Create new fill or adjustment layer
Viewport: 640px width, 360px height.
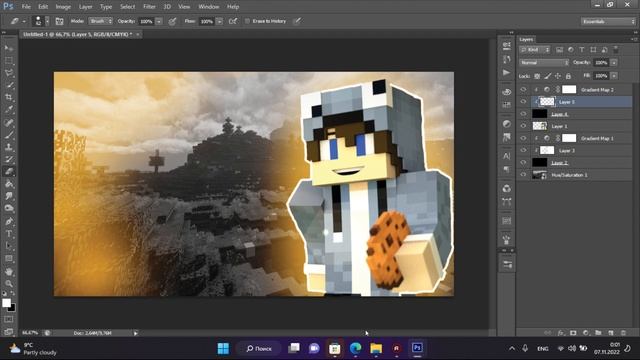point(586,333)
